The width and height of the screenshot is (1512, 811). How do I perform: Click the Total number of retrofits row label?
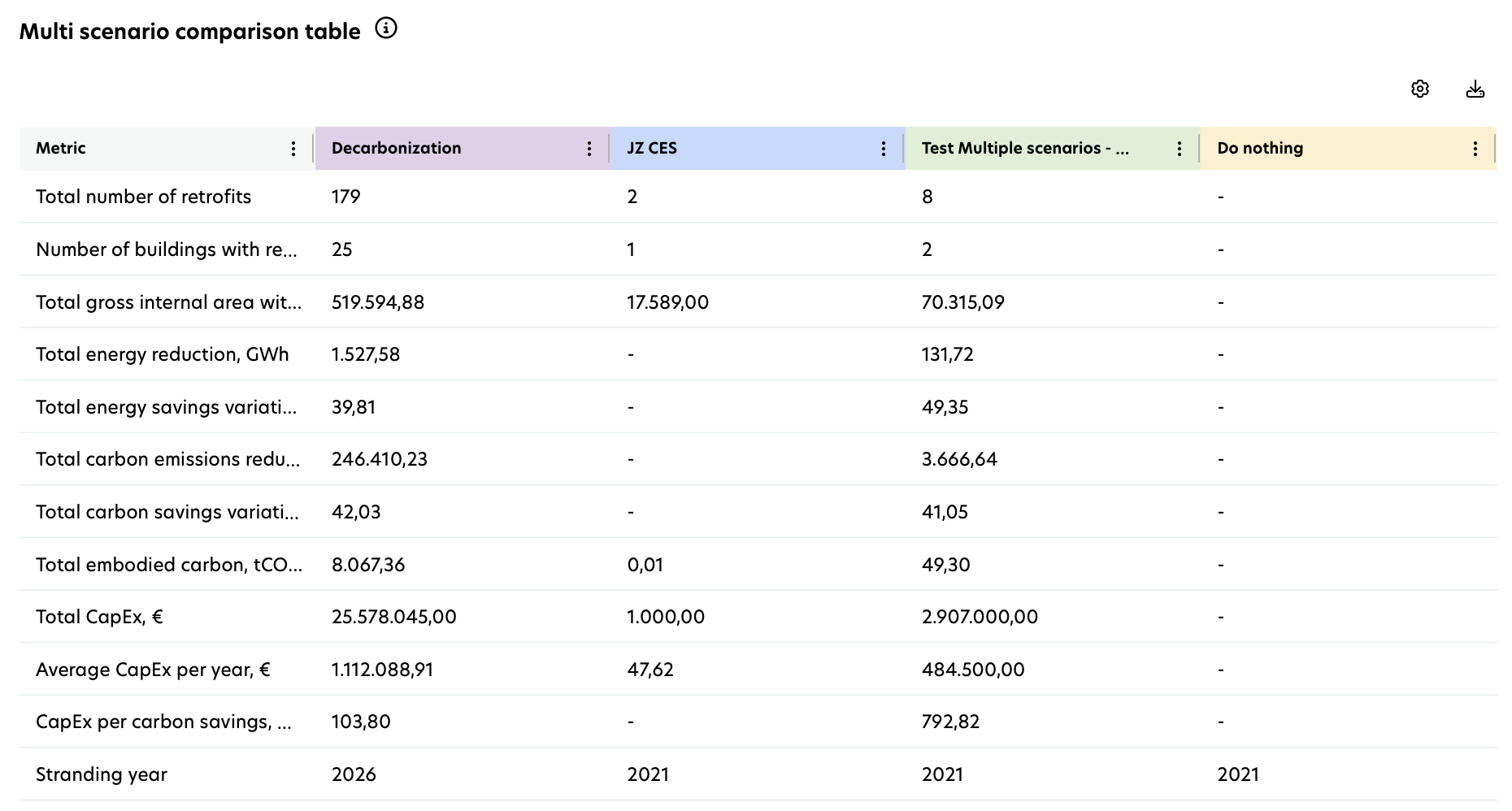(144, 197)
